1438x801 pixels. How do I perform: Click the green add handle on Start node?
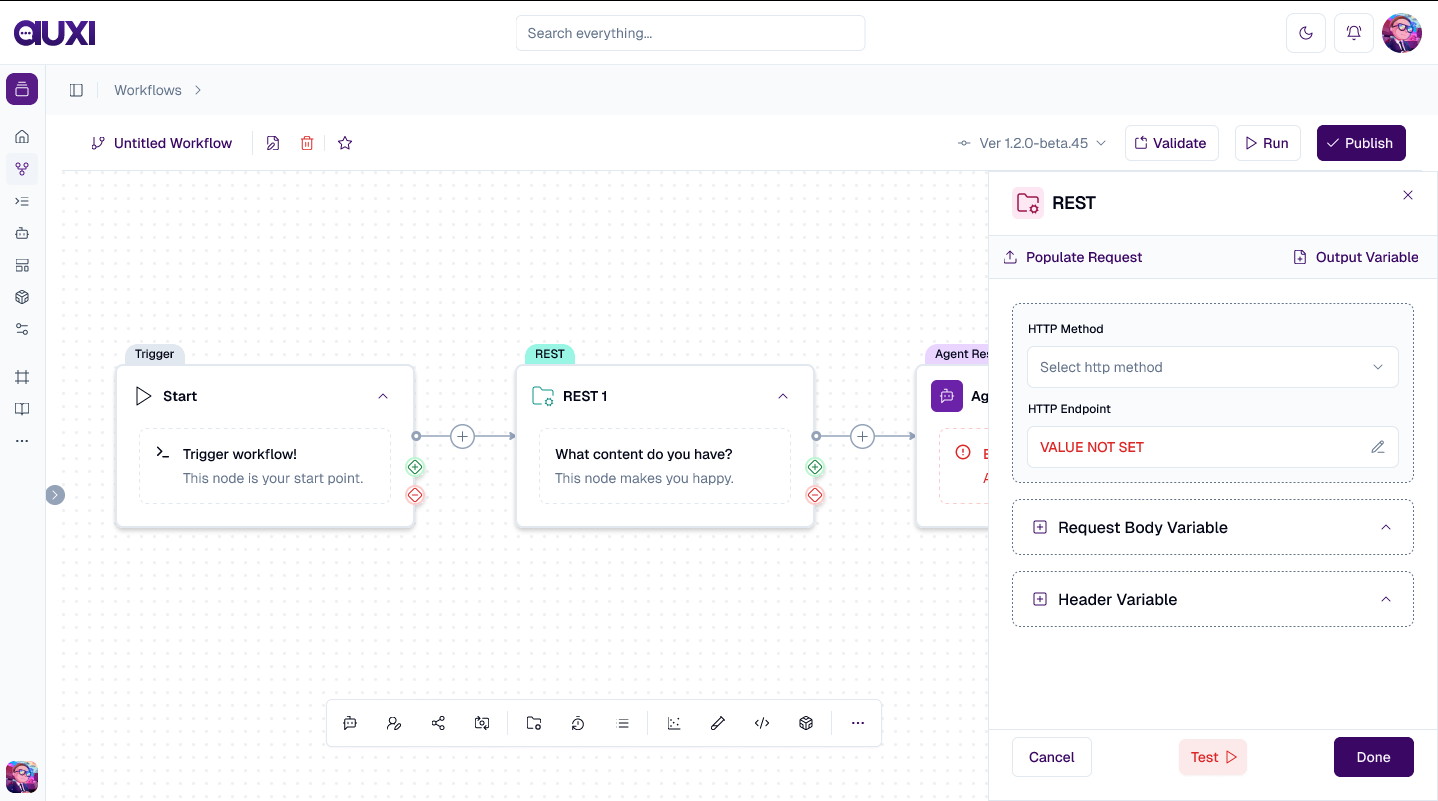tap(415, 467)
